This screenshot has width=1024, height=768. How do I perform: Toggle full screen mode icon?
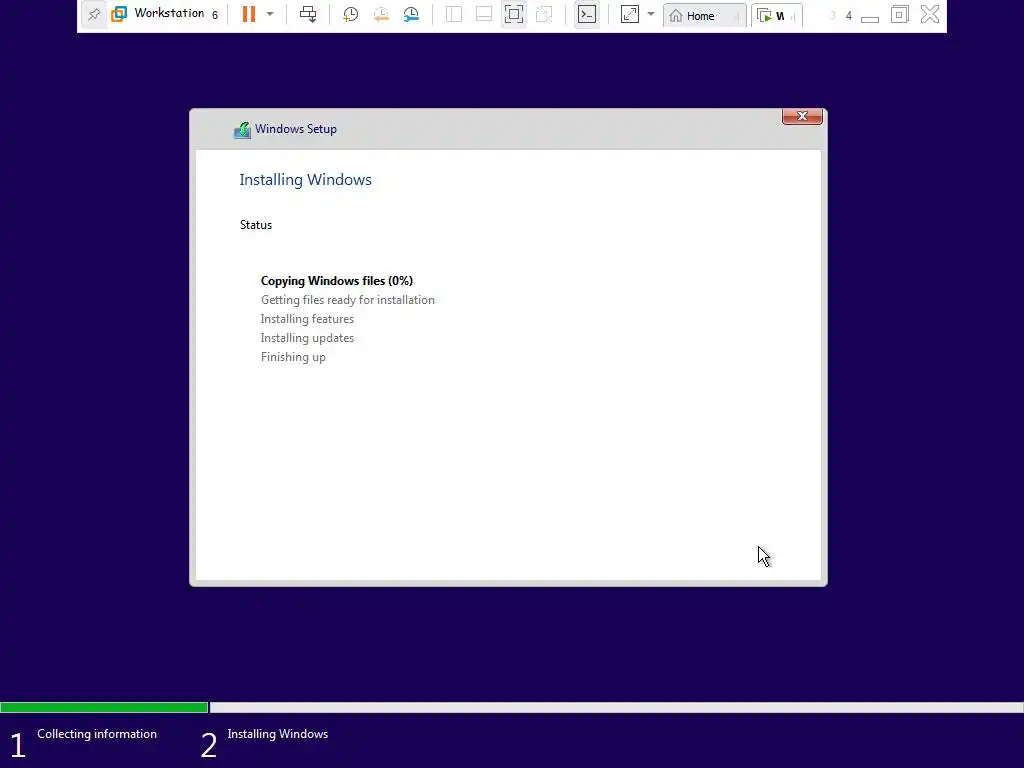[x=514, y=14]
